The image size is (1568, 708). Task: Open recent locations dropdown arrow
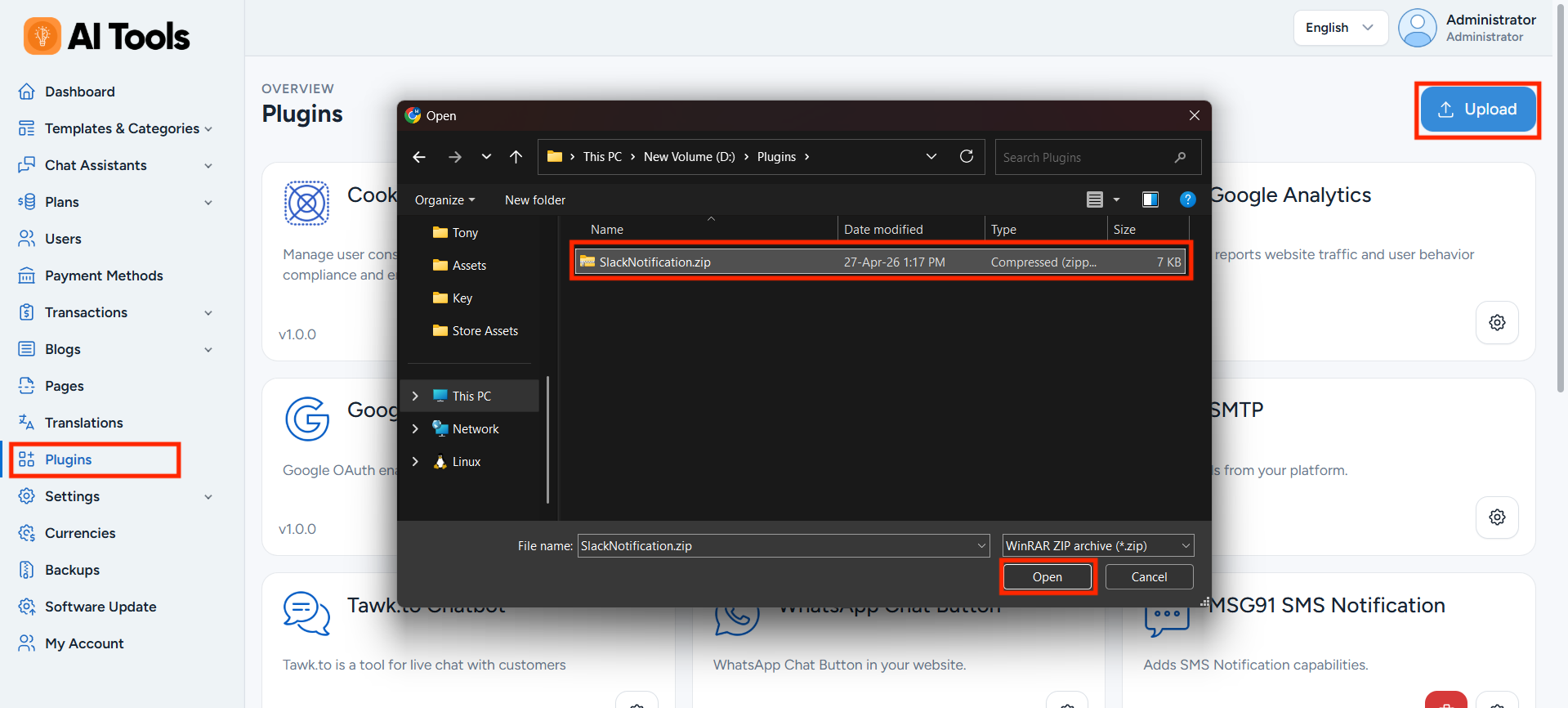pyautogui.click(x=486, y=157)
